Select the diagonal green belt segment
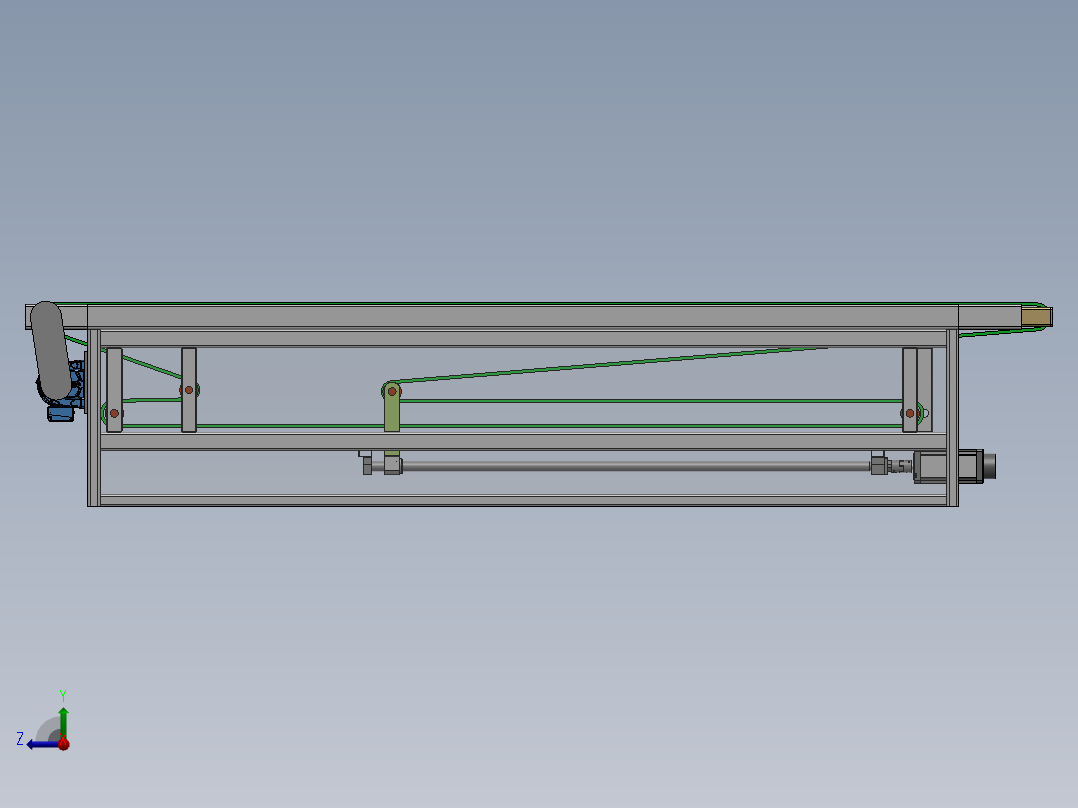This screenshot has width=1078, height=808. 612,364
